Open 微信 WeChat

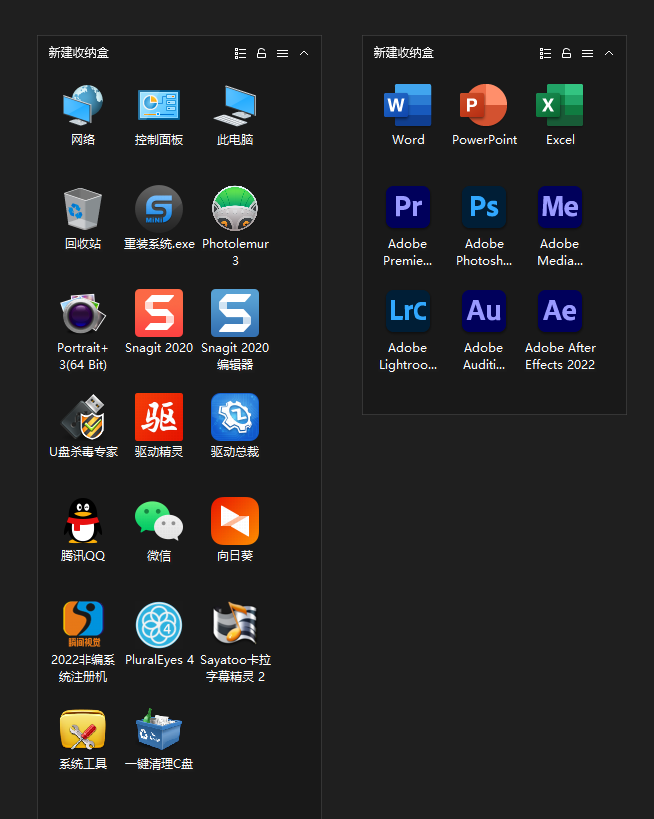[x=159, y=521]
